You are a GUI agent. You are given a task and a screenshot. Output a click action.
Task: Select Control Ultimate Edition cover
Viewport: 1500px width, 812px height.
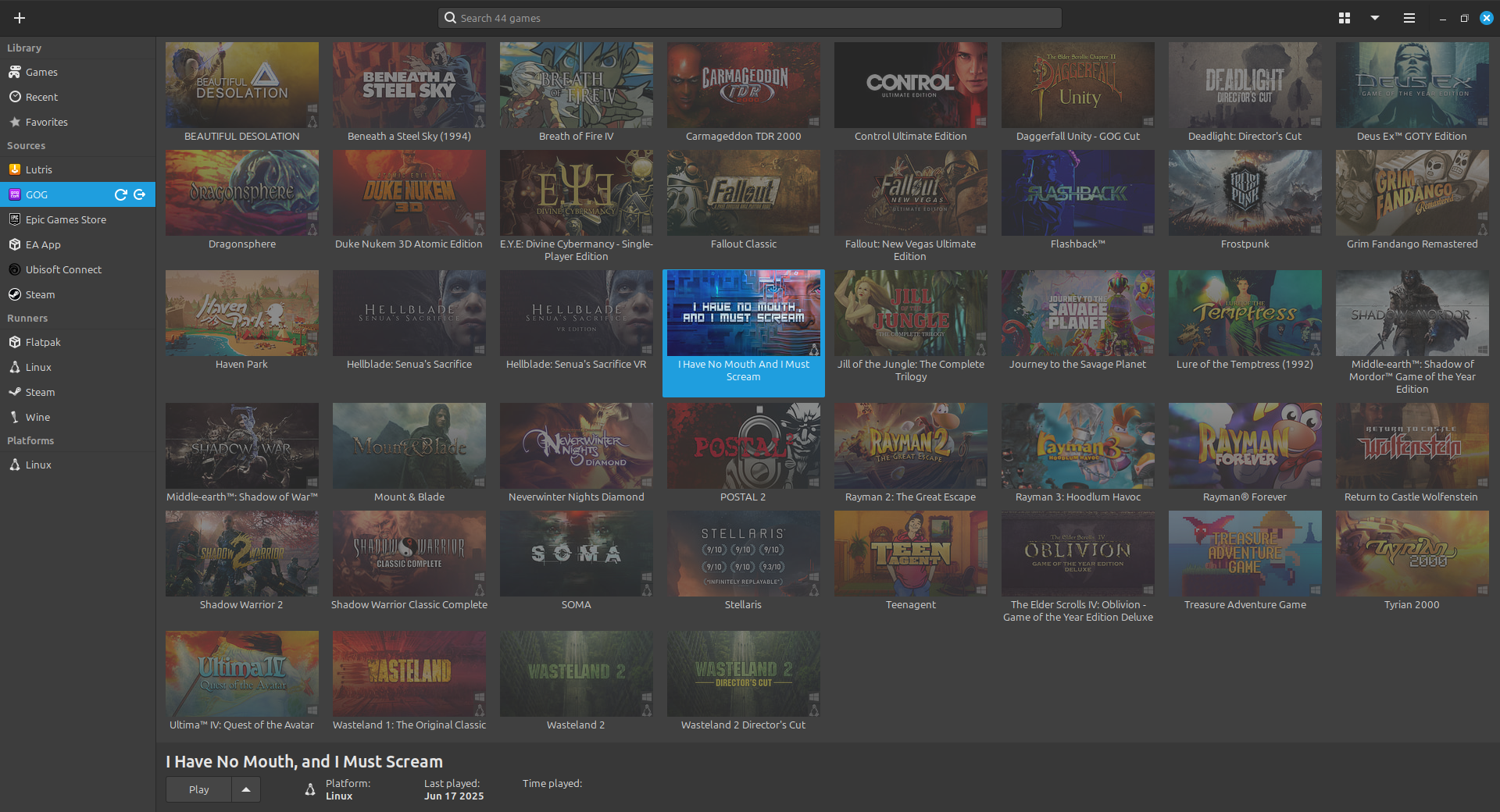coord(911,85)
